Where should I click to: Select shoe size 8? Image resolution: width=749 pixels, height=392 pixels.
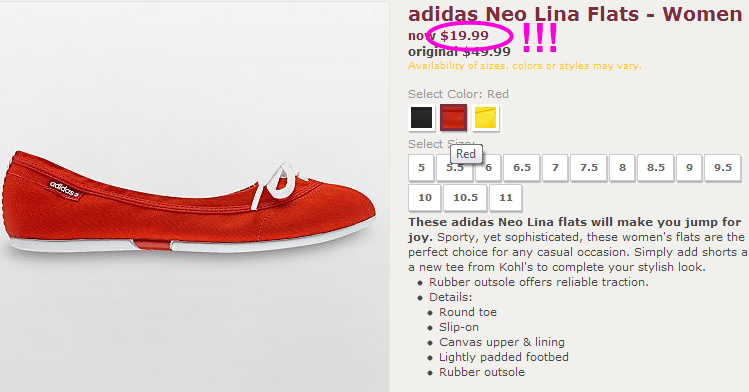[x=622, y=168]
